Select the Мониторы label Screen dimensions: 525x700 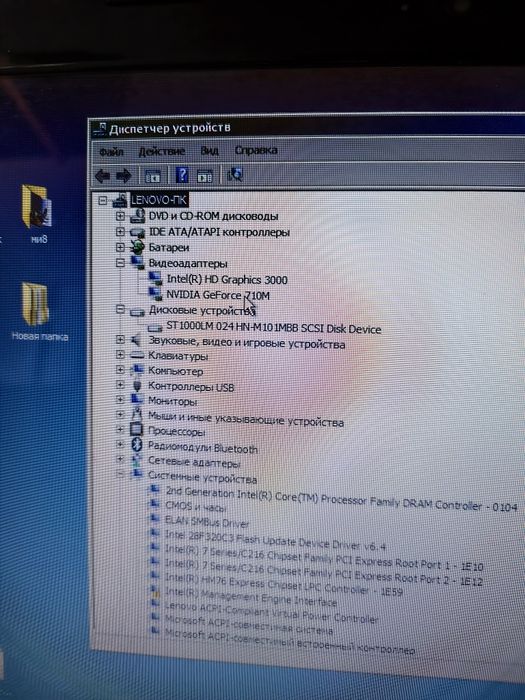pos(172,401)
